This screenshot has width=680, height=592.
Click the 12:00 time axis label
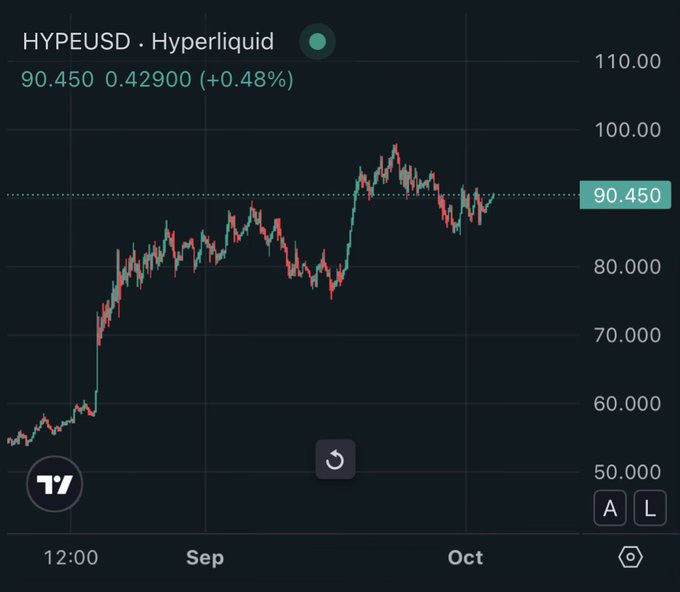tap(71, 557)
